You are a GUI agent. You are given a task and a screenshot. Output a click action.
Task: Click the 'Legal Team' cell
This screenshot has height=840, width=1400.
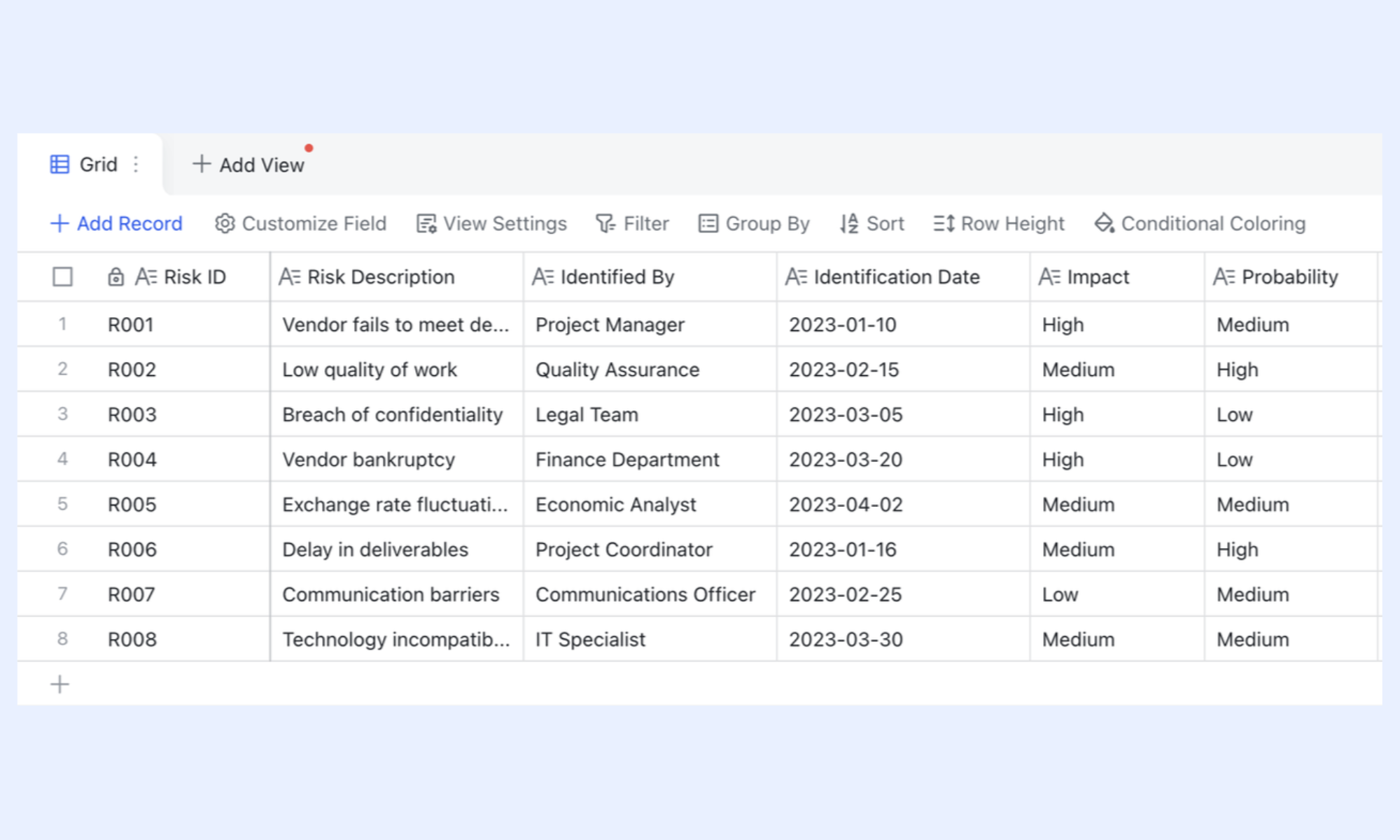[650, 414]
